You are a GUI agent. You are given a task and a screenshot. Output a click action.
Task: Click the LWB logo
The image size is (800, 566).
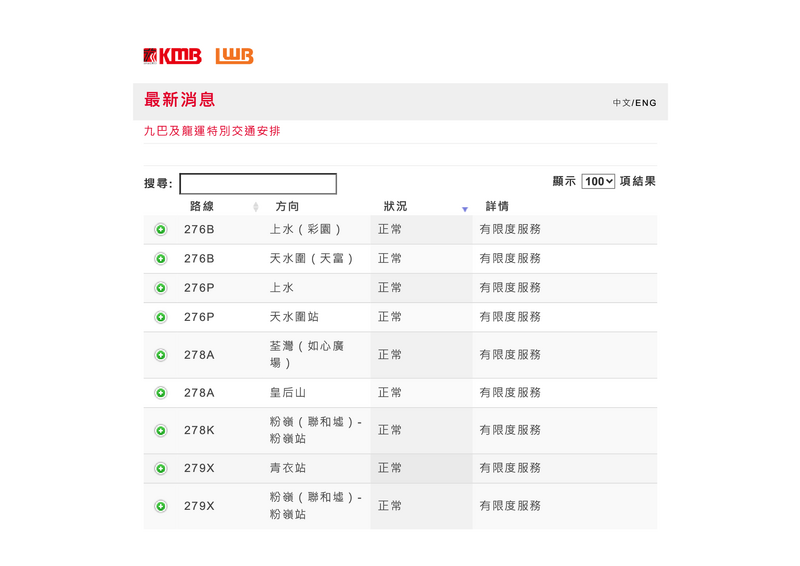point(234,56)
